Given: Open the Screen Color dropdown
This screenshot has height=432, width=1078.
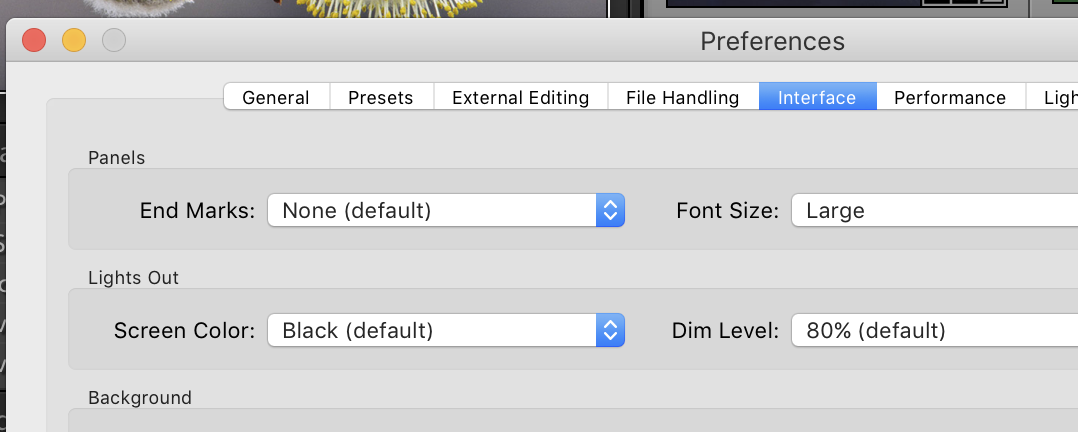Looking at the screenshot, I should 446,330.
